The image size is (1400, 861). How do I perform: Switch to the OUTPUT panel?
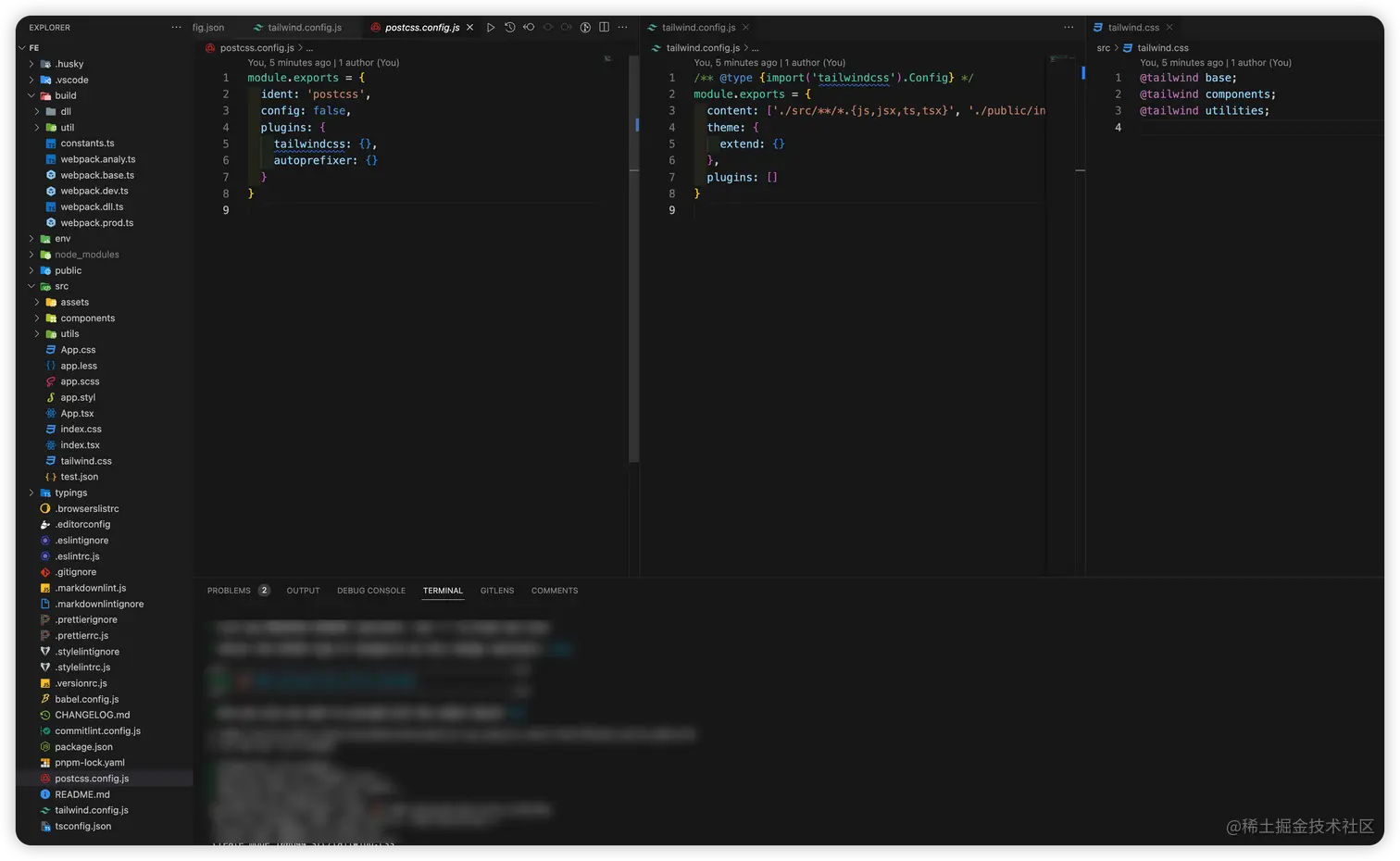pyautogui.click(x=303, y=591)
